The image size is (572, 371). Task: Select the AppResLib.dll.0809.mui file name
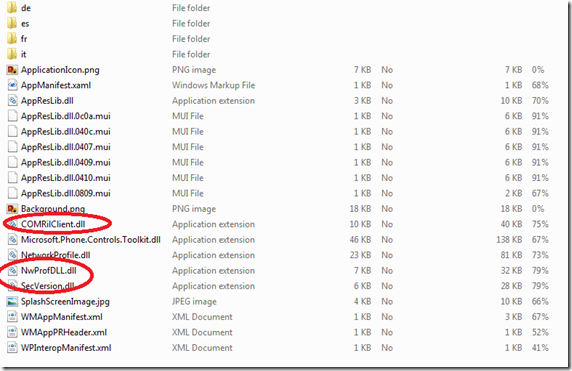[x=66, y=193]
